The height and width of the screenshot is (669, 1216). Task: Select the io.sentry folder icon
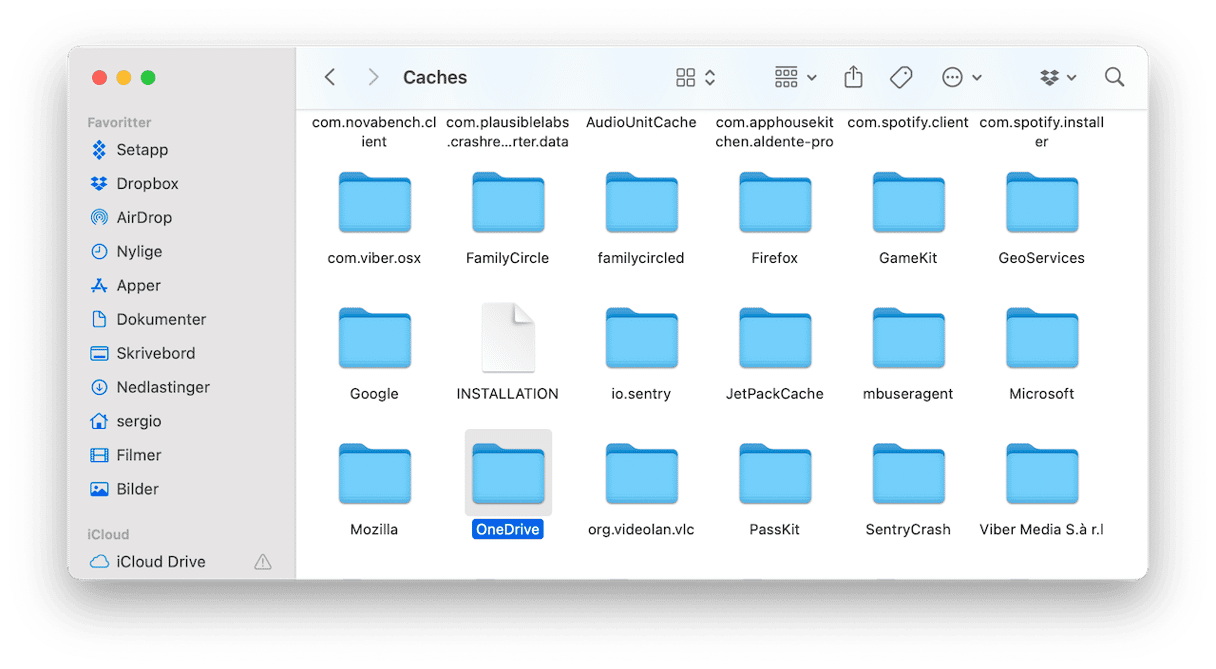[x=641, y=339]
